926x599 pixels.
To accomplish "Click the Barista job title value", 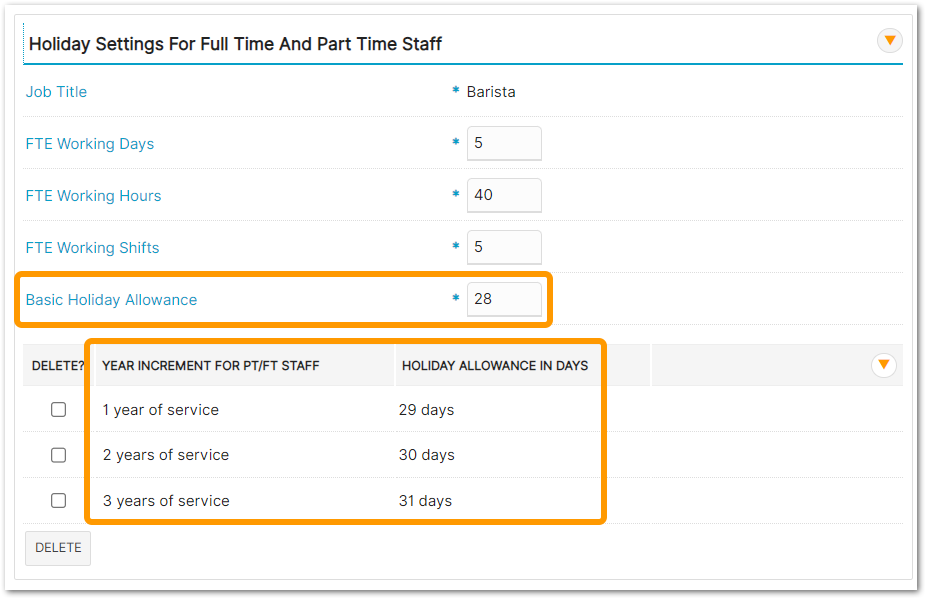I will point(491,92).
